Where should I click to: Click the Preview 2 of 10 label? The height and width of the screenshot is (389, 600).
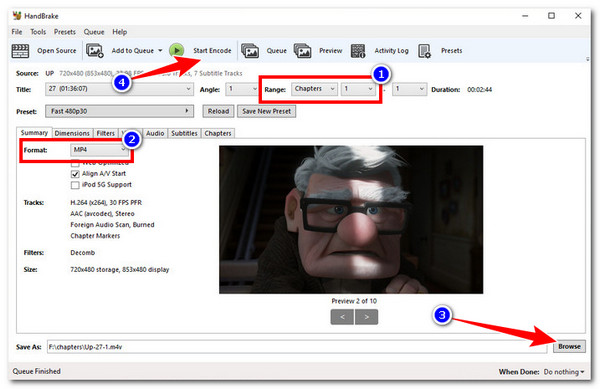pos(354,301)
